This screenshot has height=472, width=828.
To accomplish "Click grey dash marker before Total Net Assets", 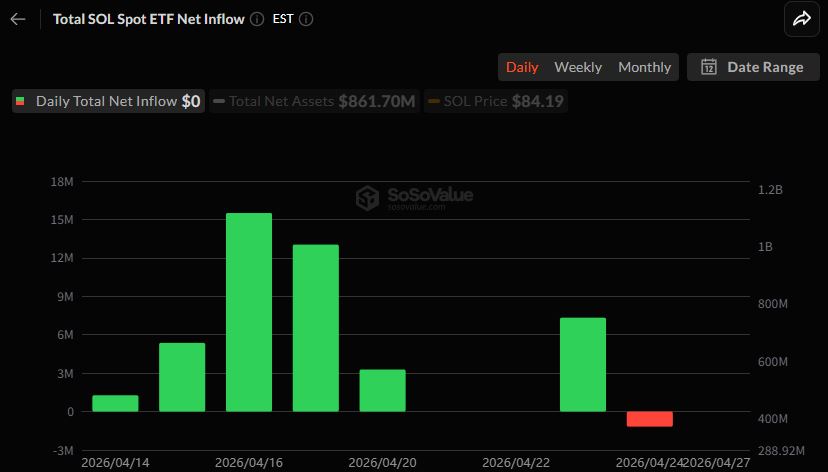I will [x=218, y=101].
